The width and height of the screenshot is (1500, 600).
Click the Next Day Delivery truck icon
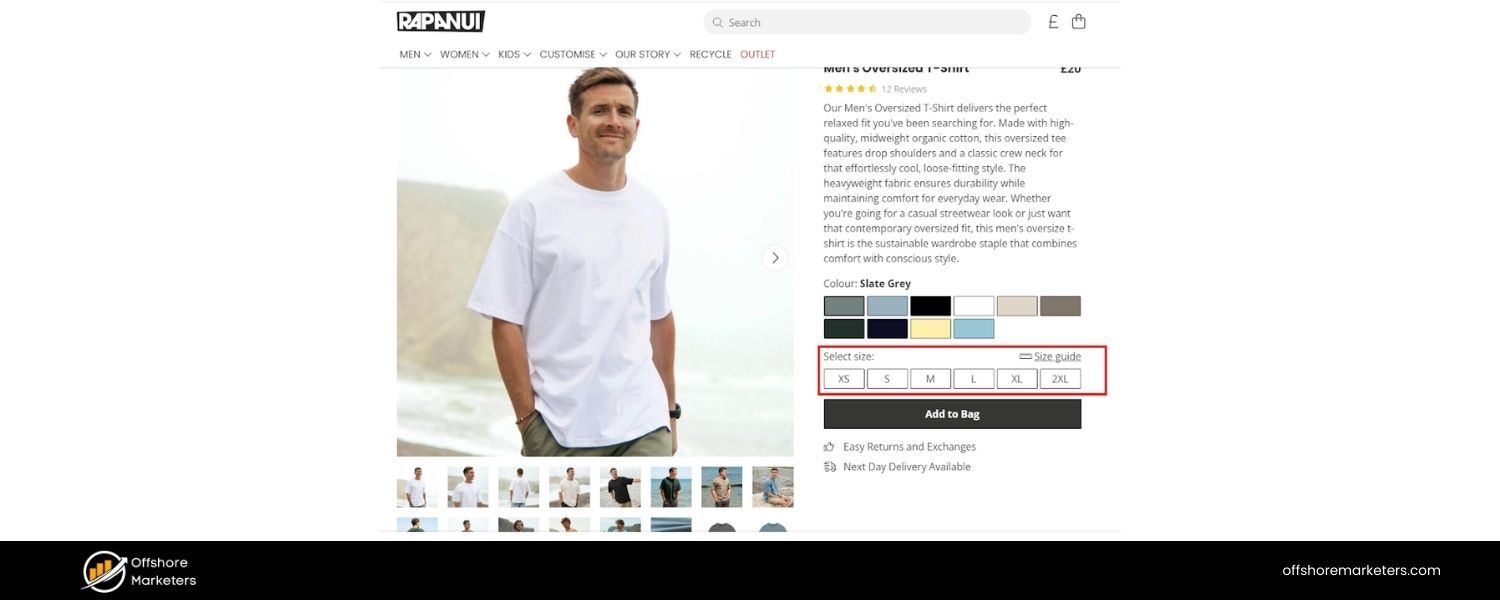829,467
